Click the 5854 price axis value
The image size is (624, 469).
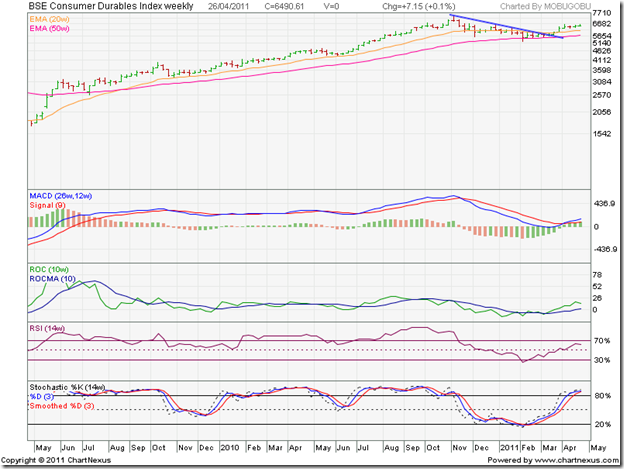tap(602, 36)
